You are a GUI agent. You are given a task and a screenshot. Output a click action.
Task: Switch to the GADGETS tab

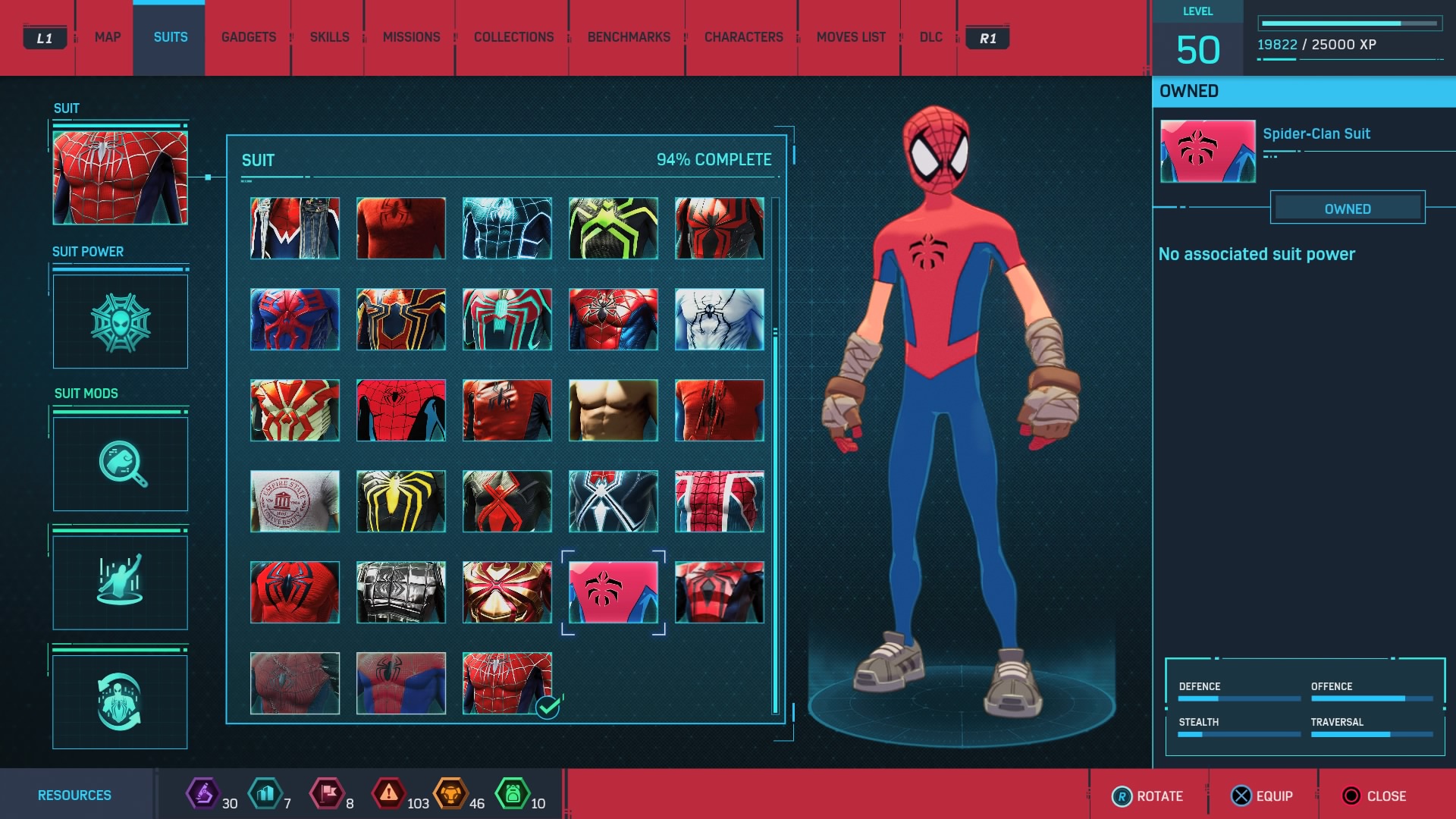pyautogui.click(x=249, y=37)
